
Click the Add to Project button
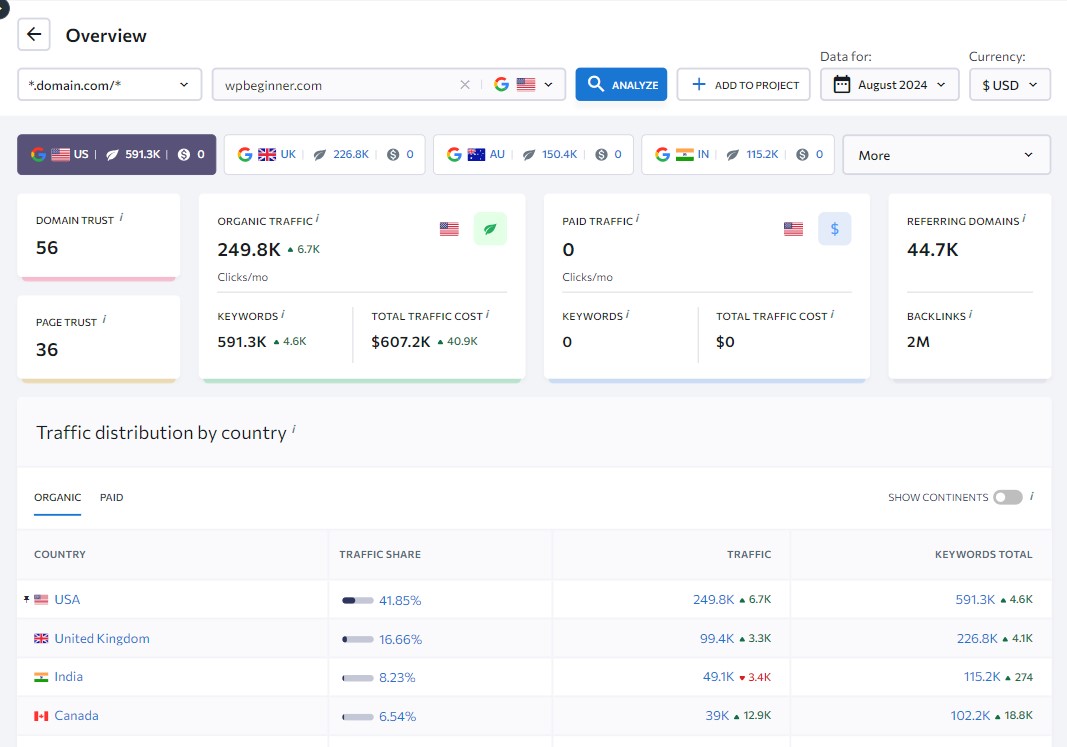743,85
